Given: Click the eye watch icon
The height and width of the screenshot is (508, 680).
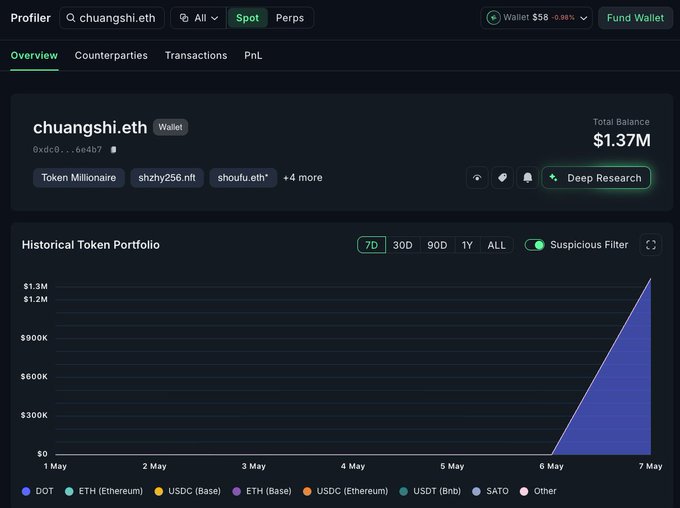Looking at the screenshot, I should [x=477, y=178].
